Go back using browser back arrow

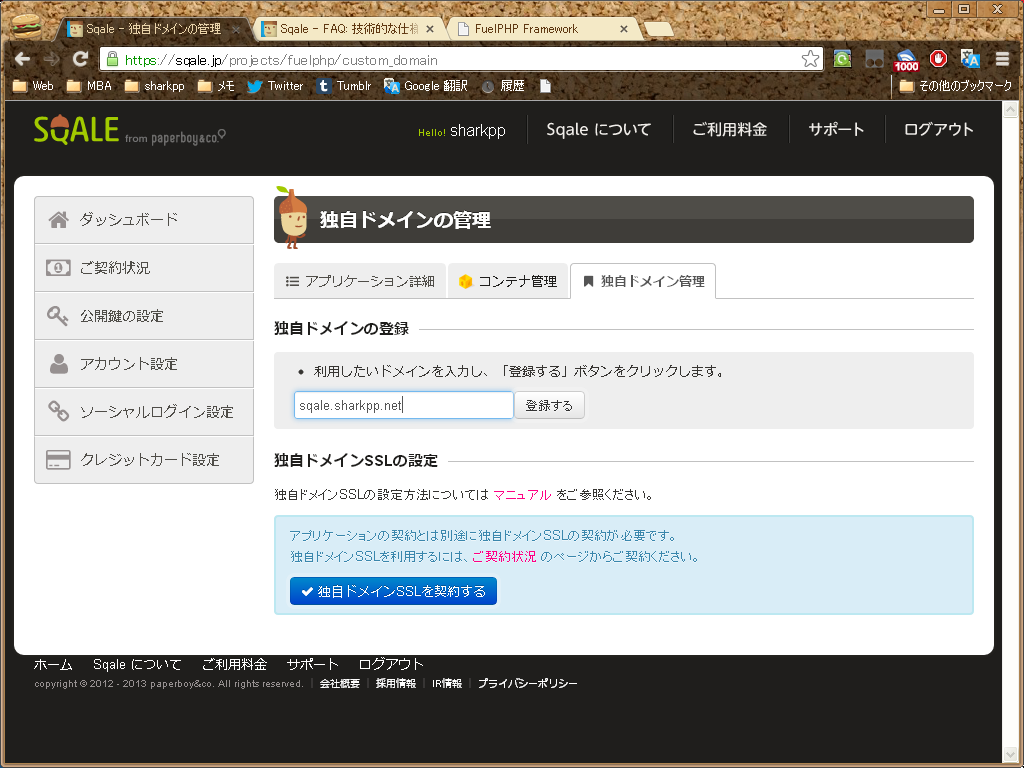23,59
